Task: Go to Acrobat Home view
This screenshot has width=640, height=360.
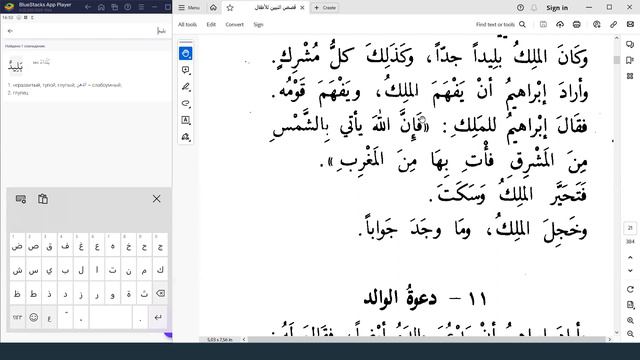Action: click(213, 8)
